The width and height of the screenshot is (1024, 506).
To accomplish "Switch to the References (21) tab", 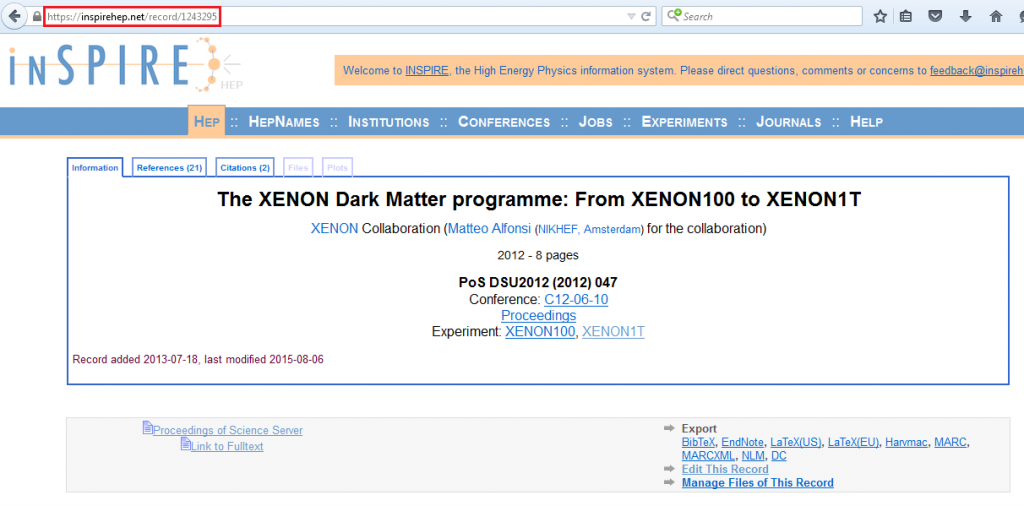I will point(169,168).
